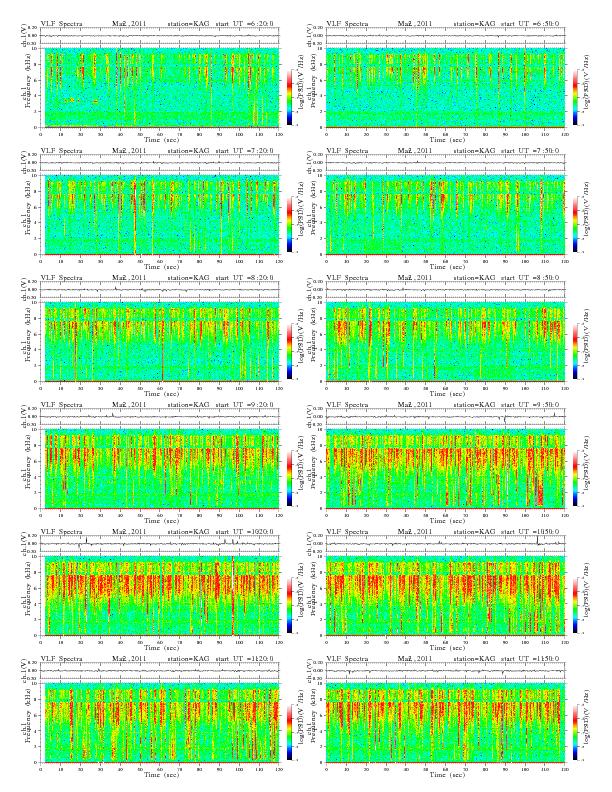Click the ch.1 waveform strip above the 9:20:0 spectrogram

coord(160,417)
